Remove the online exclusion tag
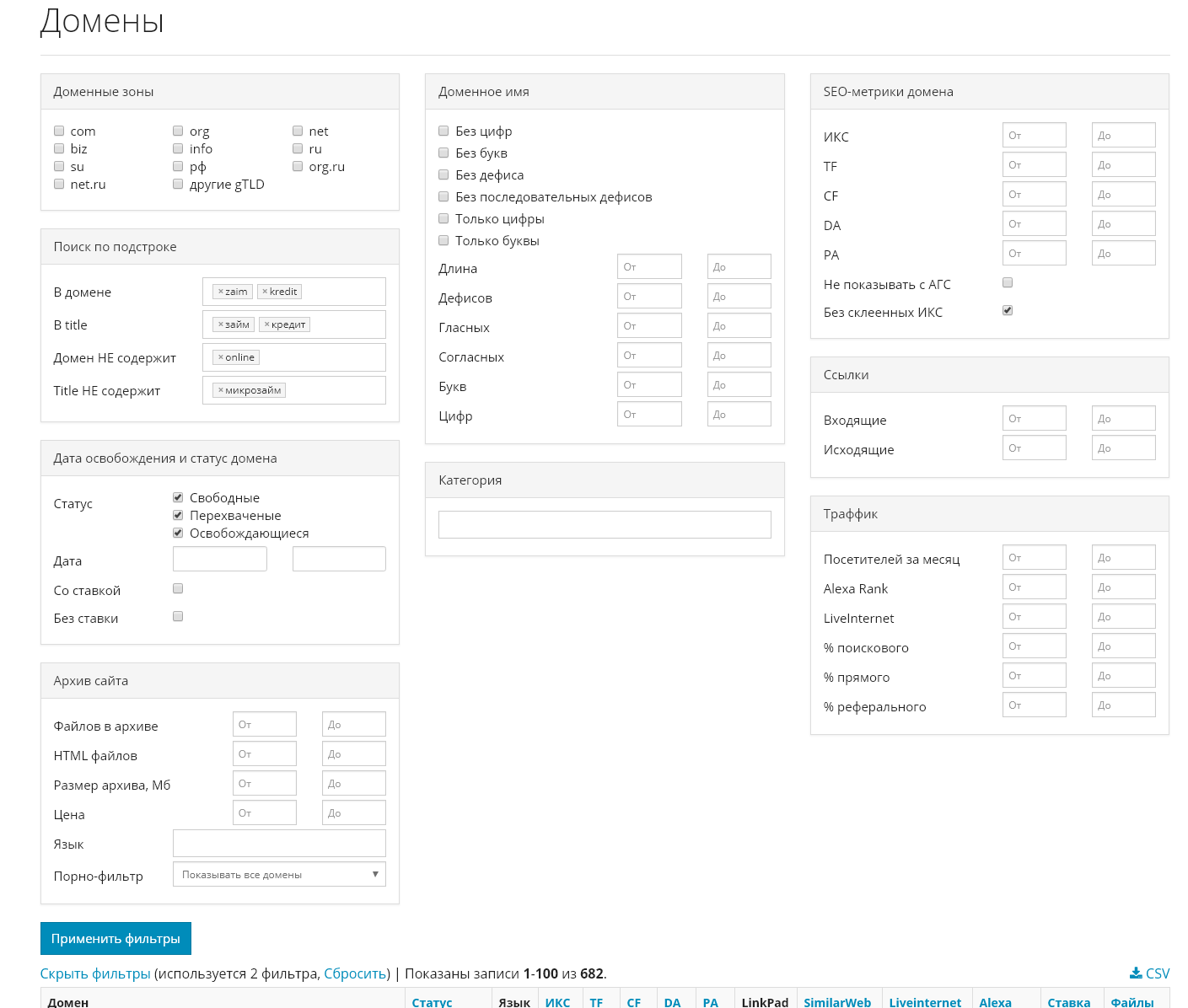 221,357
